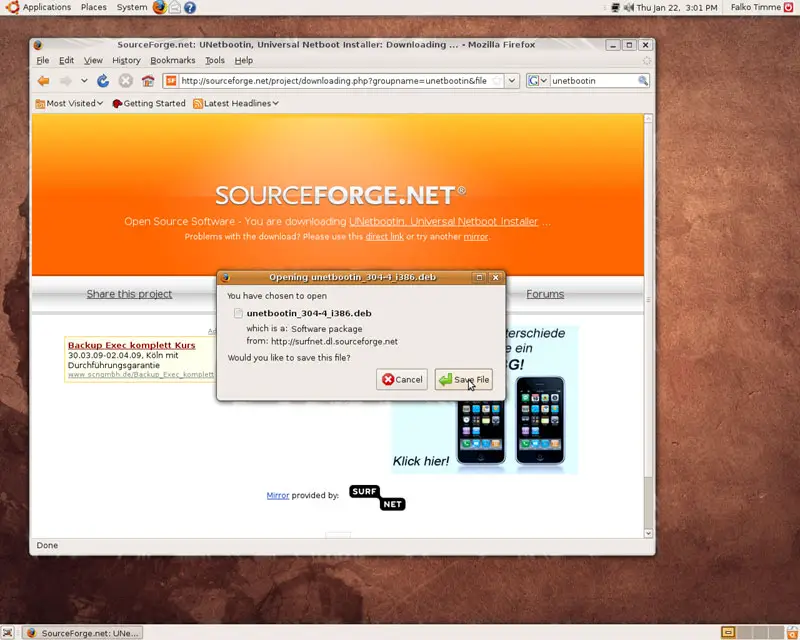This screenshot has height=640, width=800.
Task: Click the Forward arrow button
Action: (x=65, y=81)
